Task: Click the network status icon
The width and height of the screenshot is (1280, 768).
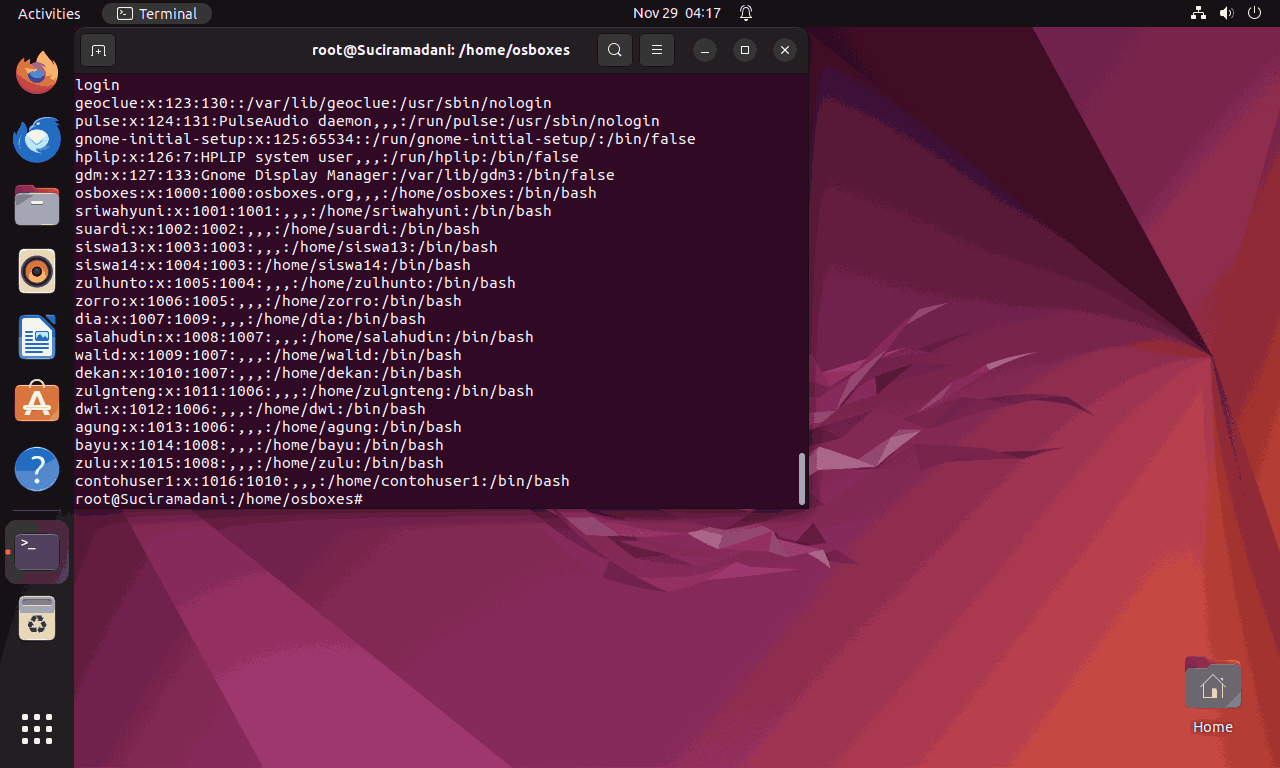Action: tap(1199, 13)
